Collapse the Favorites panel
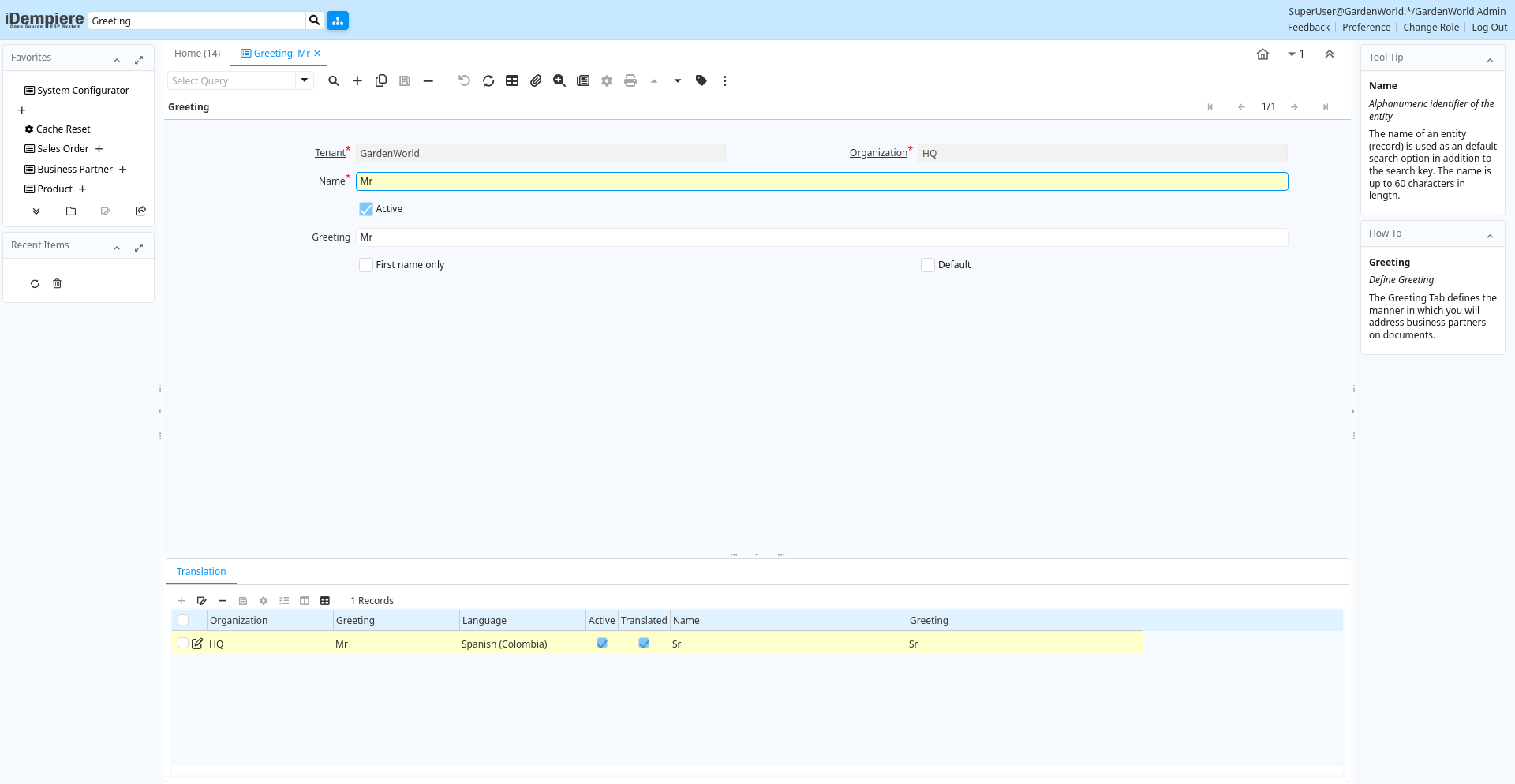The width and height of the screenshot is (1515, 784). (x=117, y=60)
